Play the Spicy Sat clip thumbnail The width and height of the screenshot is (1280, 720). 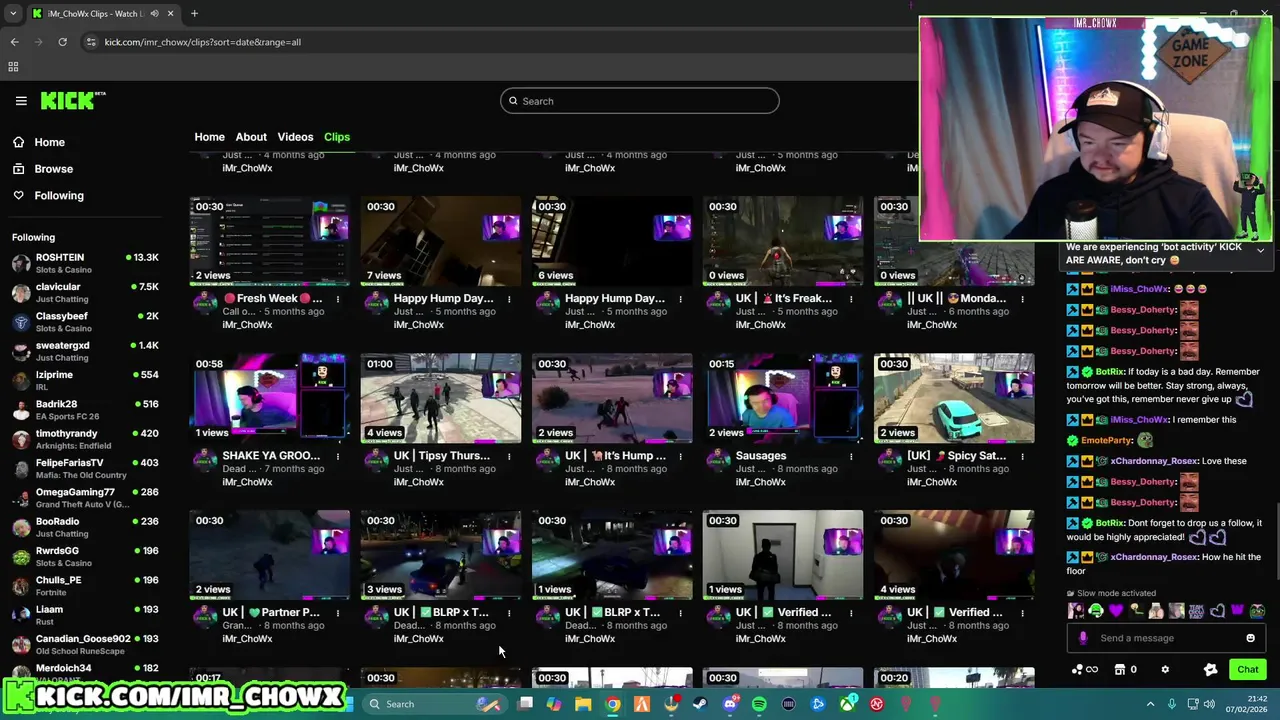954,398
